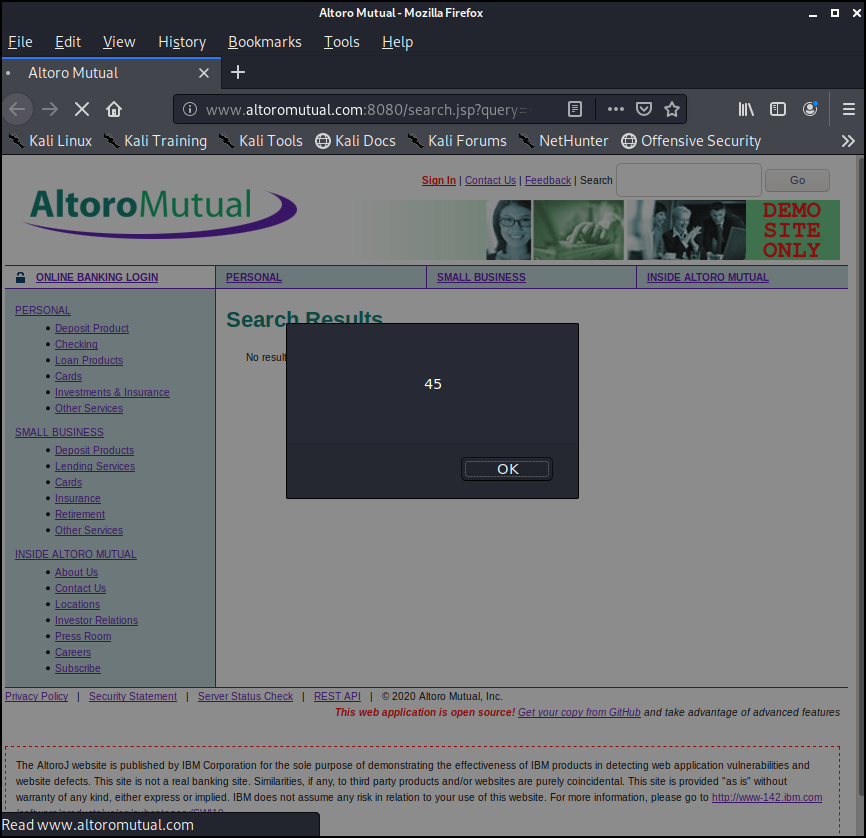Stop page loading with X button

click(82, 109)
